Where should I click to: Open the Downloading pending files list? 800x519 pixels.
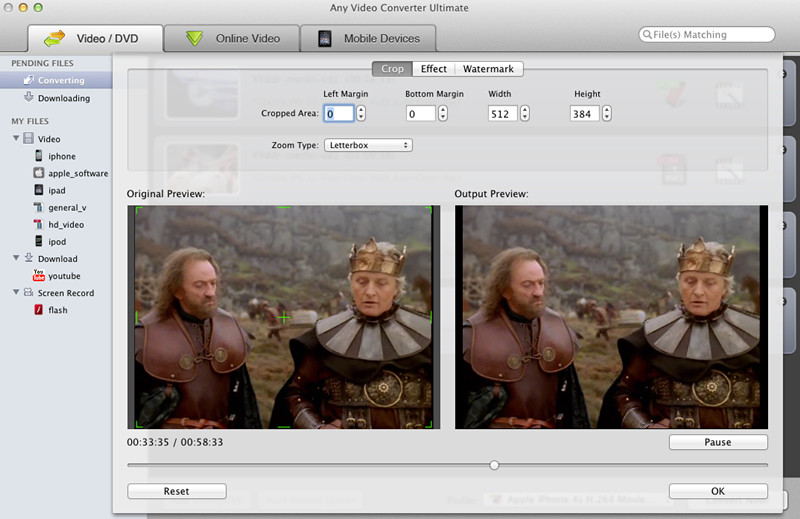tap(63, 98)
